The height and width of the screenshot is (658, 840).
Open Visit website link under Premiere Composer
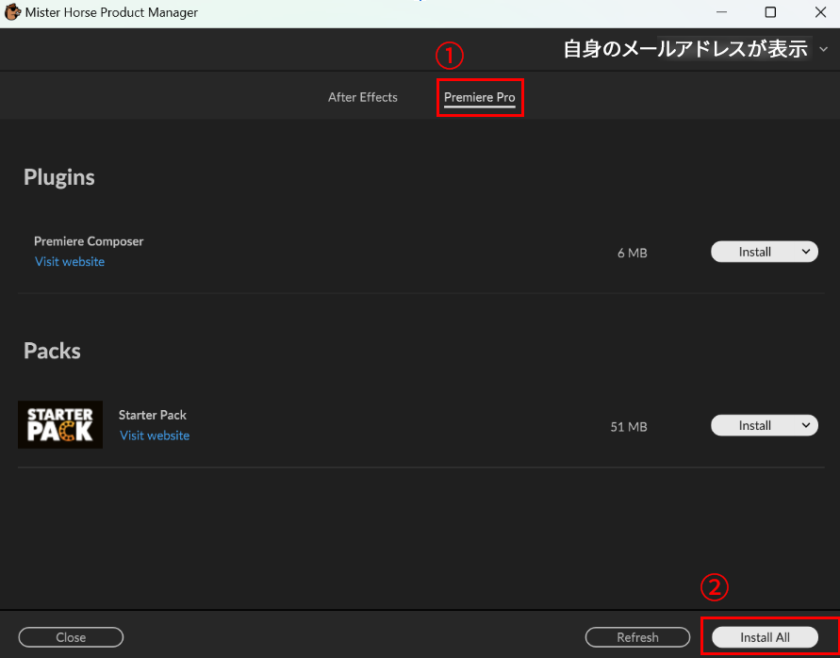pos(70,262)
